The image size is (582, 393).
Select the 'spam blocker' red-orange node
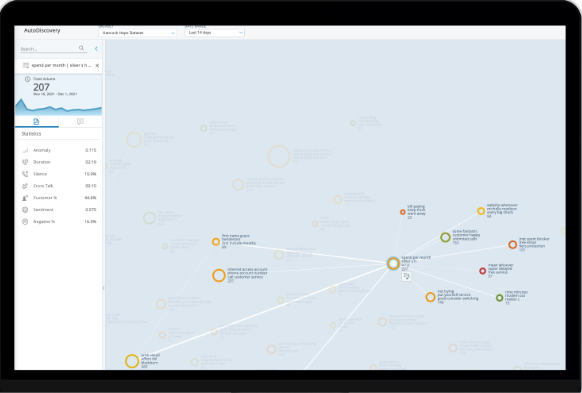pos(513,245)
